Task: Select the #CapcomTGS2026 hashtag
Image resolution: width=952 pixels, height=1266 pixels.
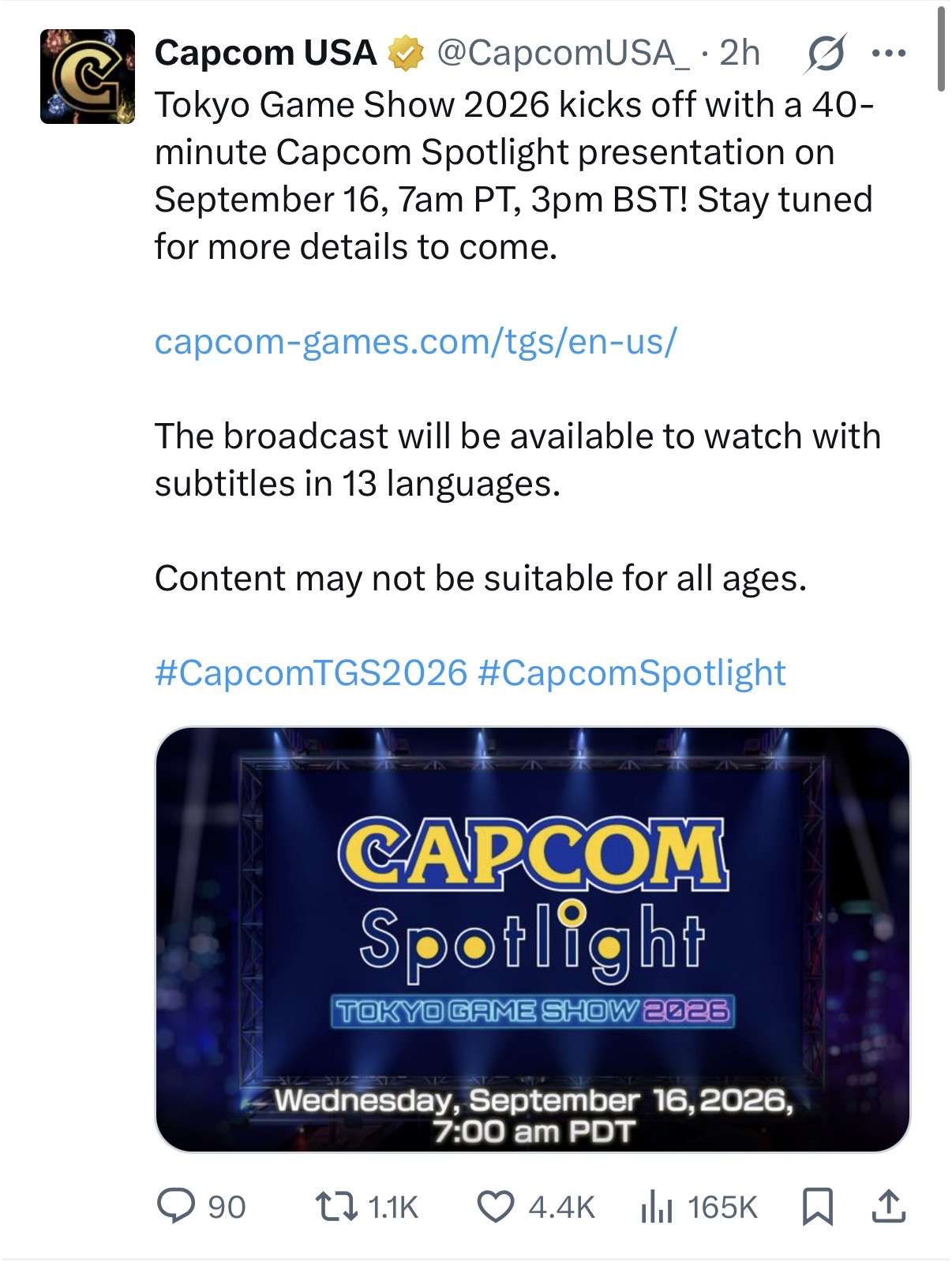Action: [x=311, y=673]
